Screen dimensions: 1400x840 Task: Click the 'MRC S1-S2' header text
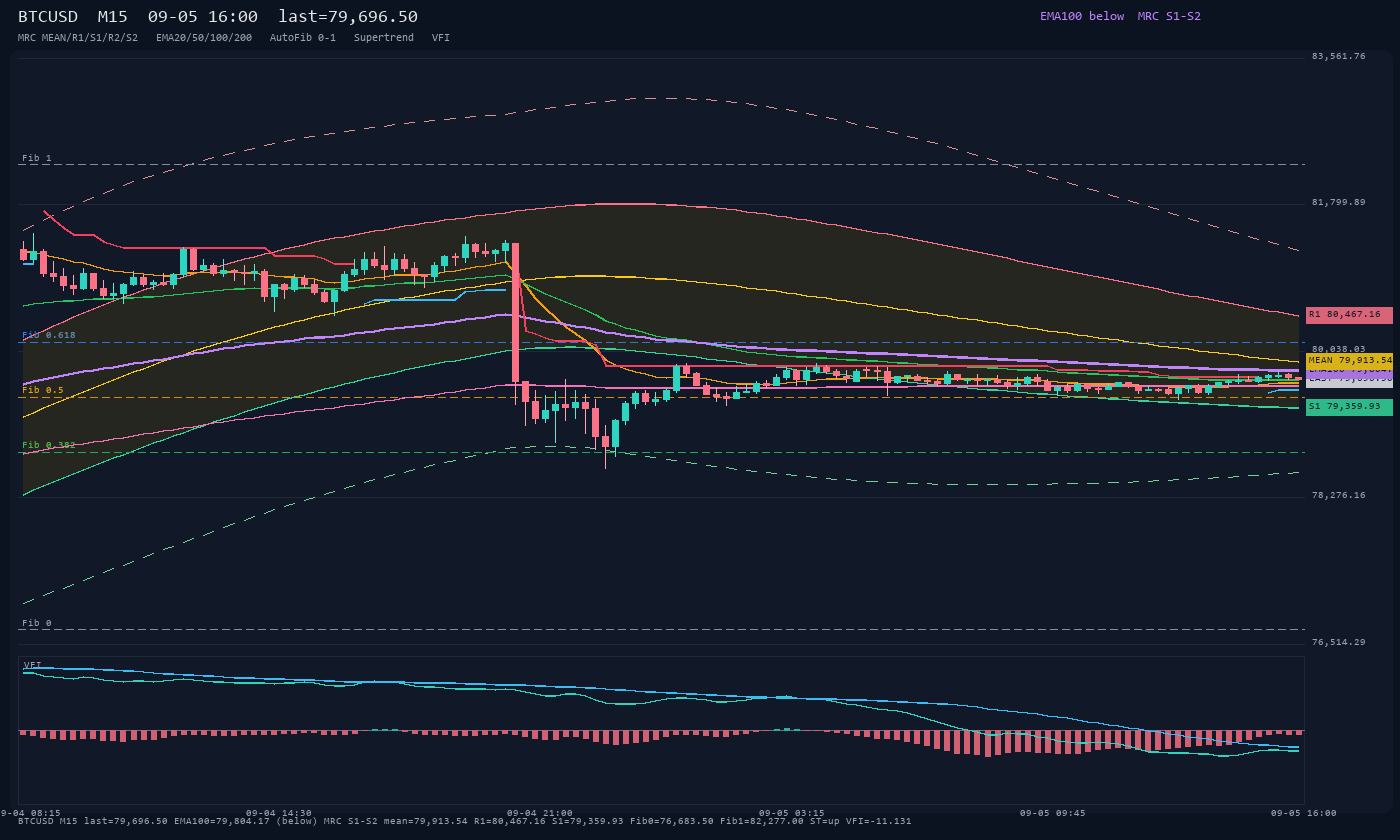[1169, 16]
